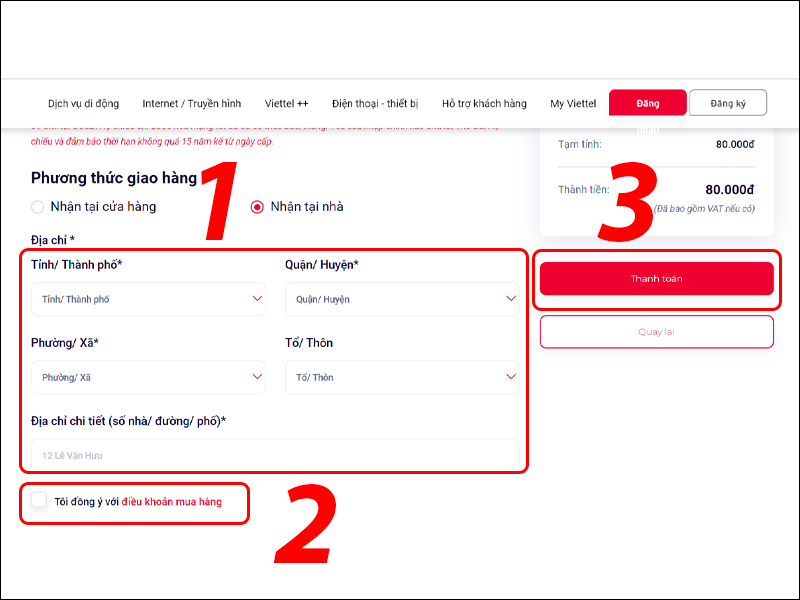Open the Dịch vụ di động menu

83,104
